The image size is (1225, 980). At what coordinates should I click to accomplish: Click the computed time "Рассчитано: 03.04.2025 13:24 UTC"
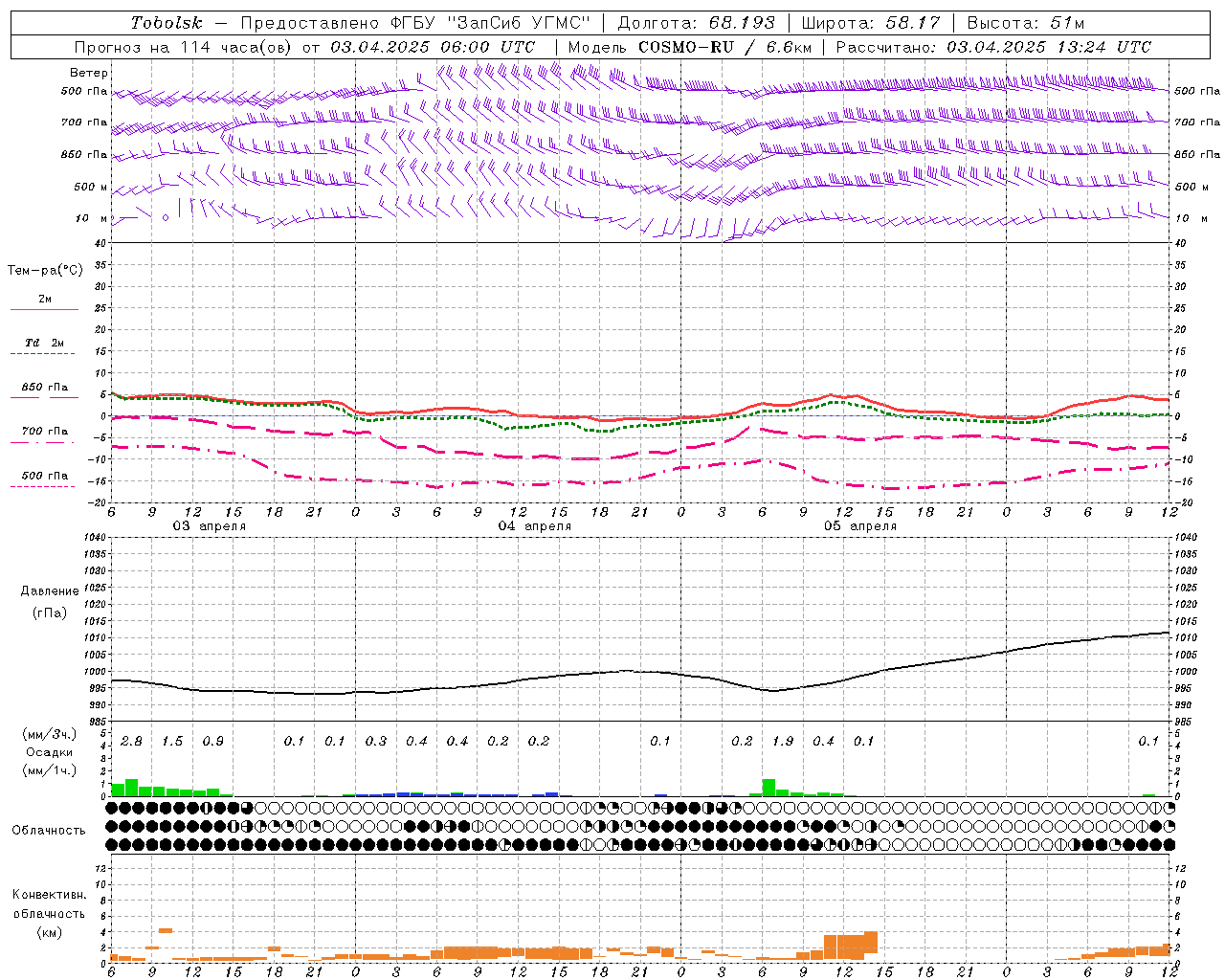tap(993, 47)
